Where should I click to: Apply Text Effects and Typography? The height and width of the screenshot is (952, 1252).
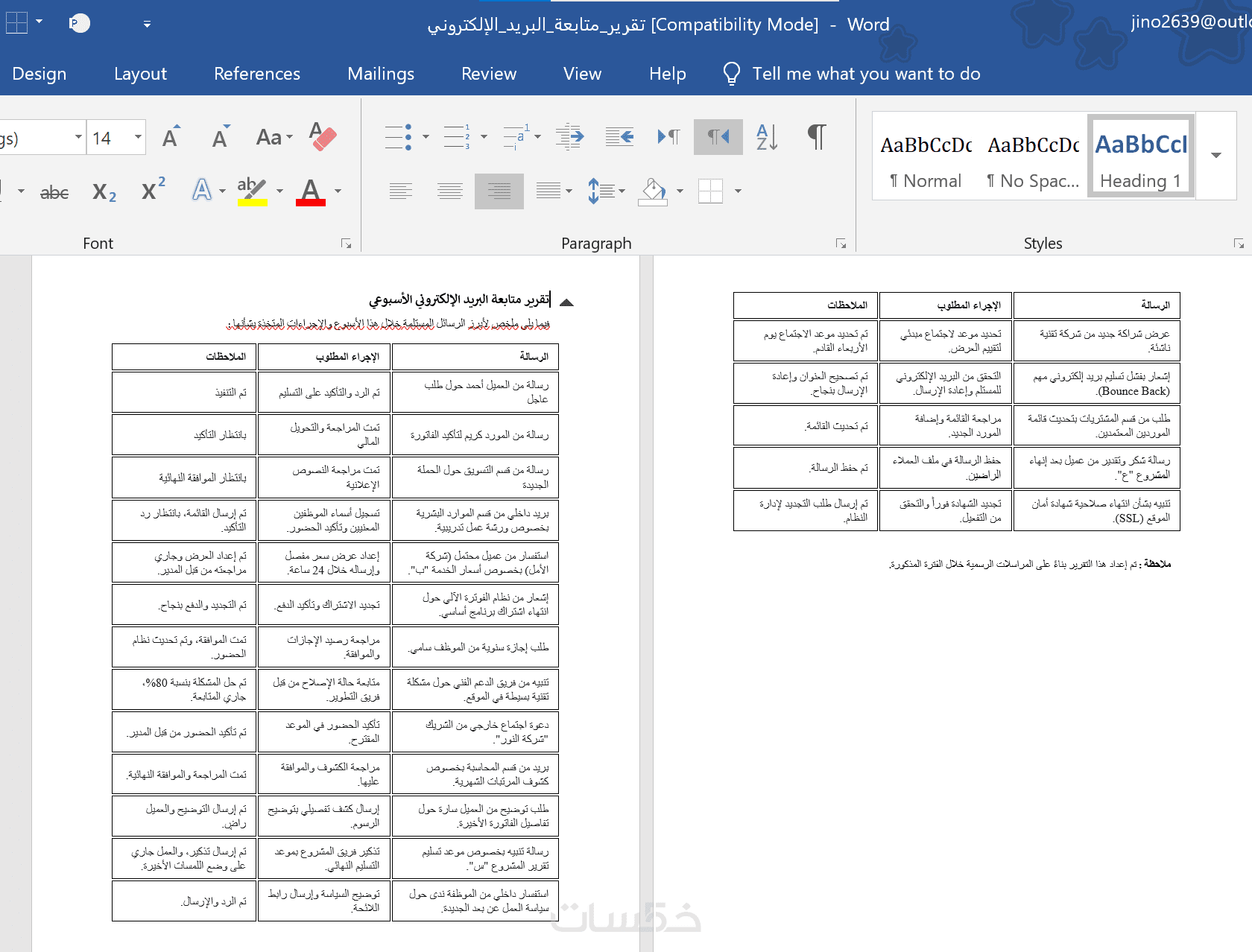(x=202, y=191)
